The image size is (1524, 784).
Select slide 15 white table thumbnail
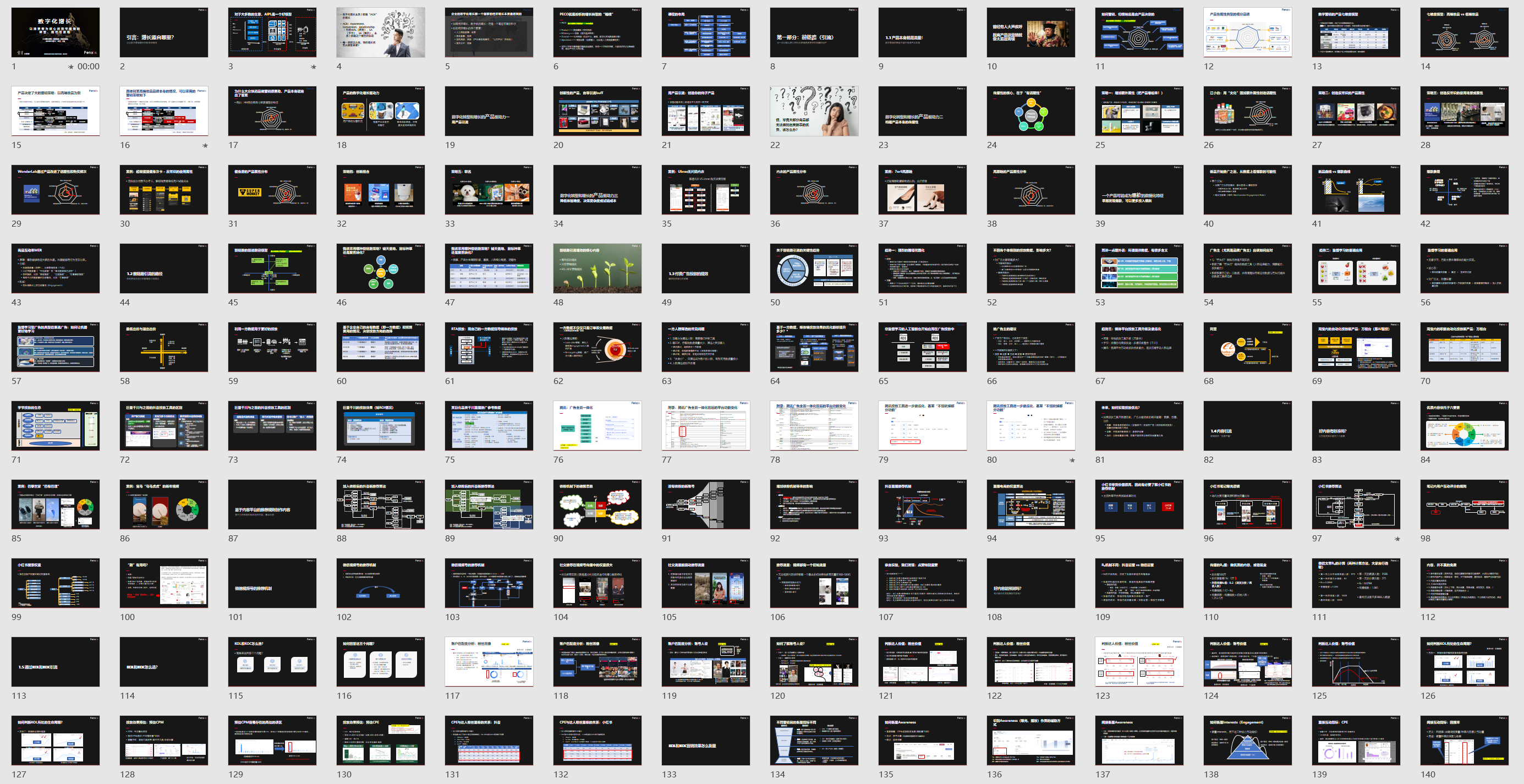56,111
